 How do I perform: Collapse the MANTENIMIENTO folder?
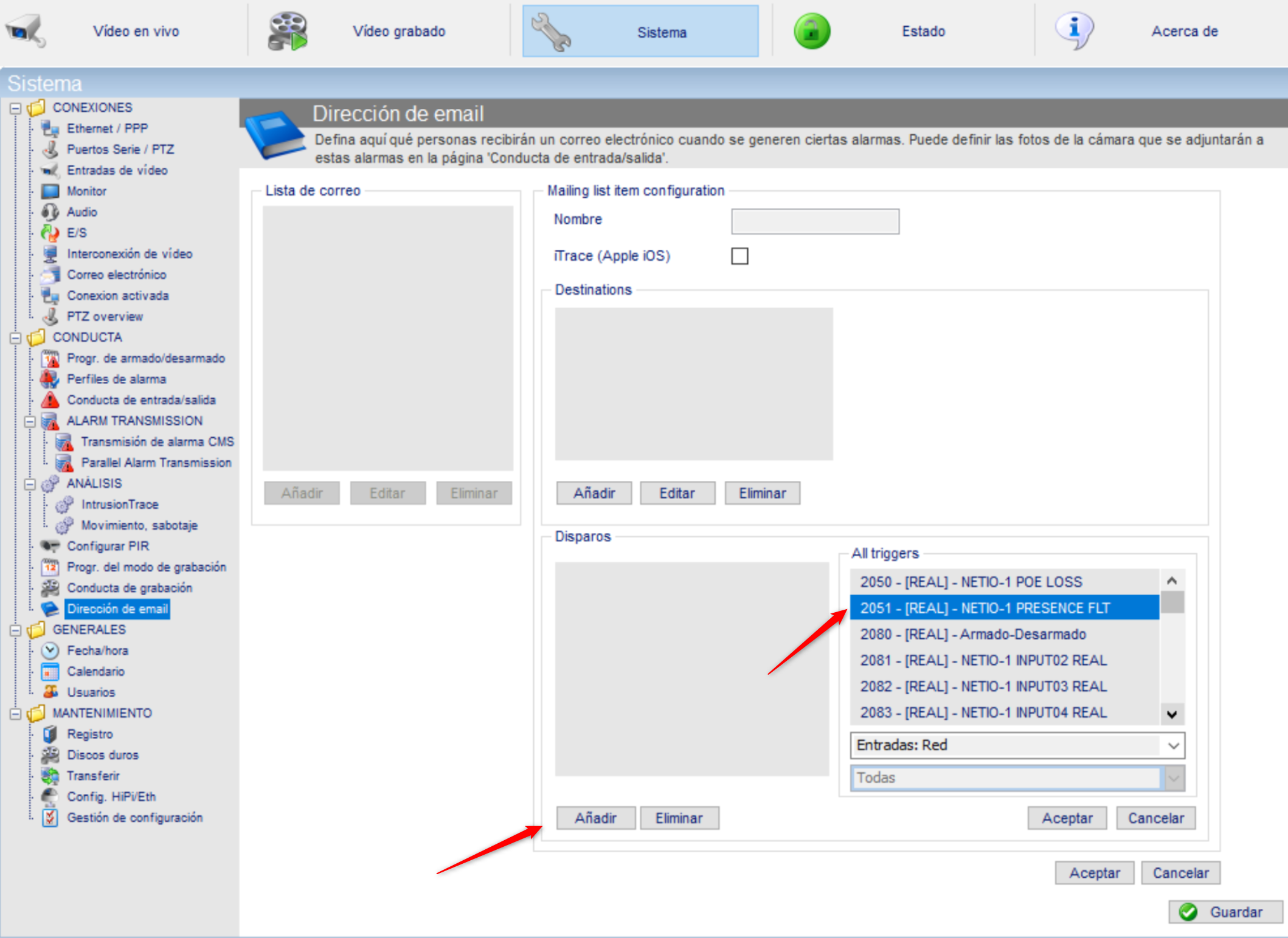tap(16, 714)
